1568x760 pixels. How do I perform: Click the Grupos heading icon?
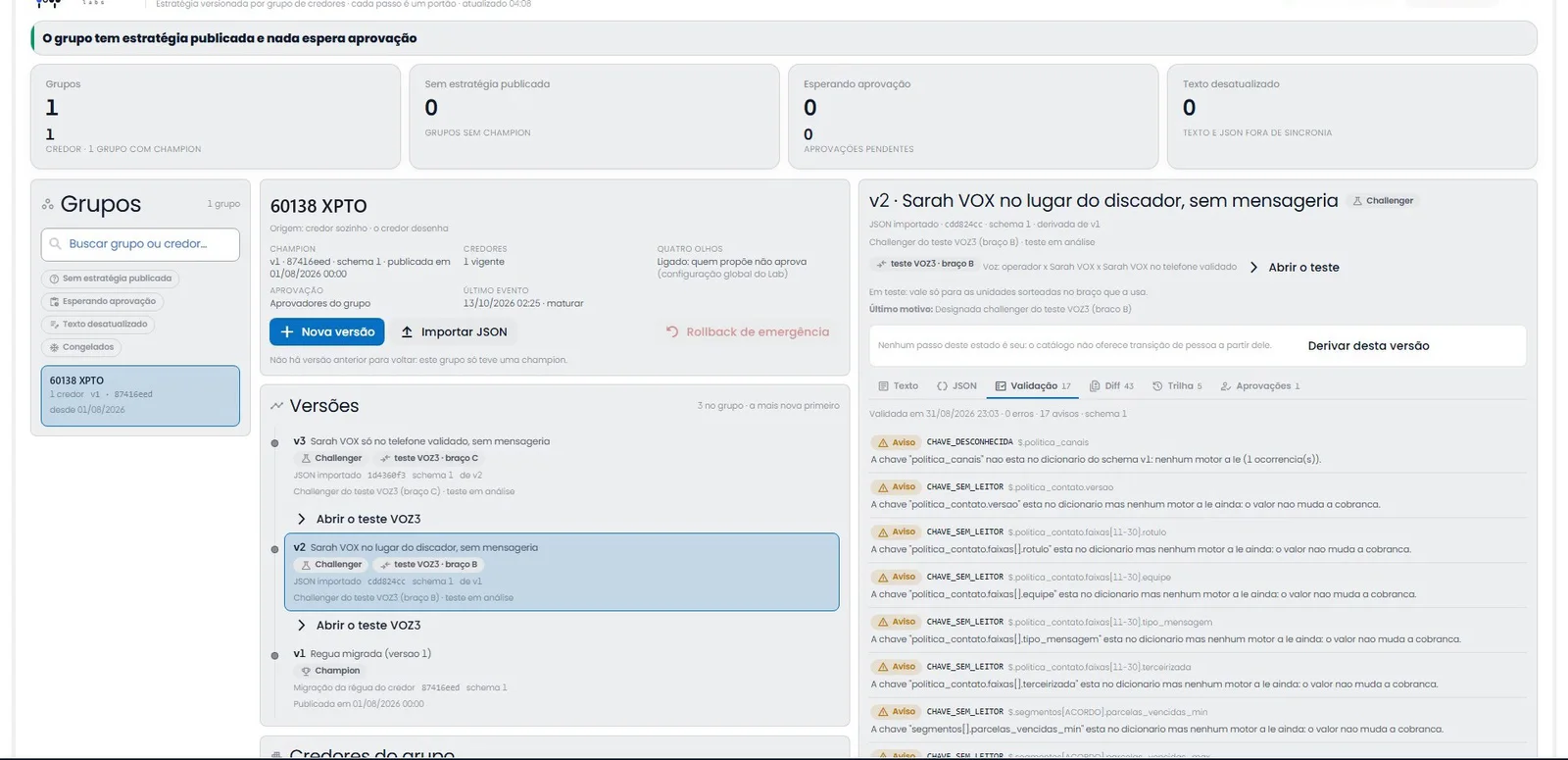click(x=47, y=204)
